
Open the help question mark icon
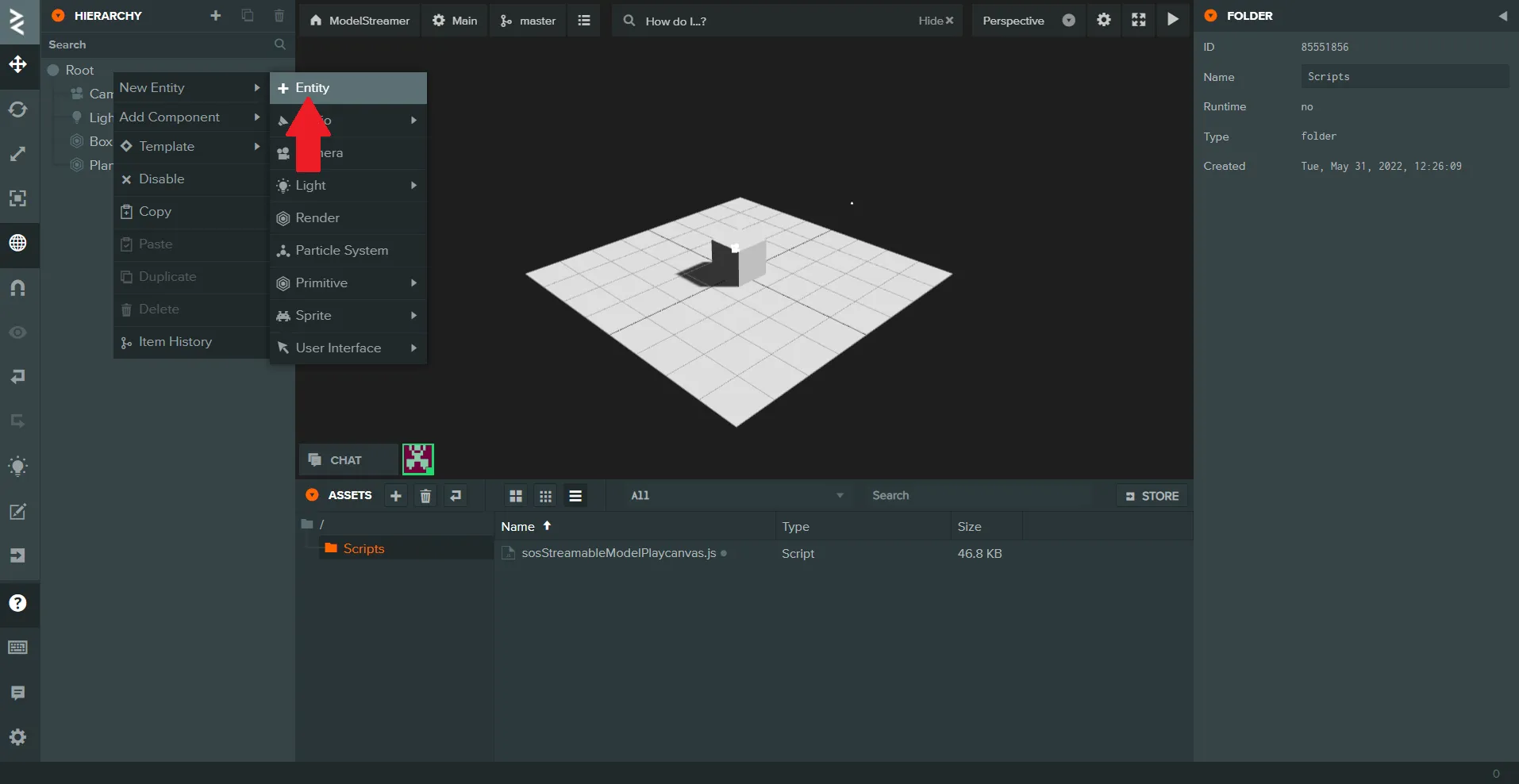pos(17,603)
